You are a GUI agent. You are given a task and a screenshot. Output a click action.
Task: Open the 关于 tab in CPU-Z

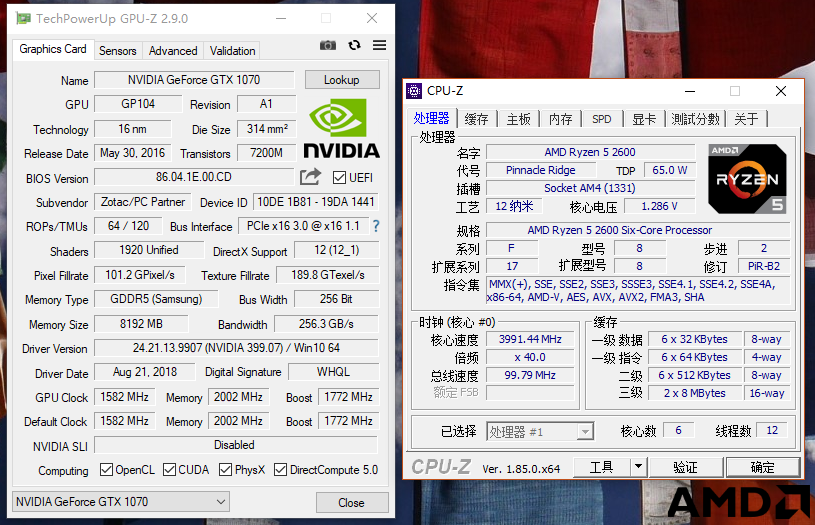[746, 119]
